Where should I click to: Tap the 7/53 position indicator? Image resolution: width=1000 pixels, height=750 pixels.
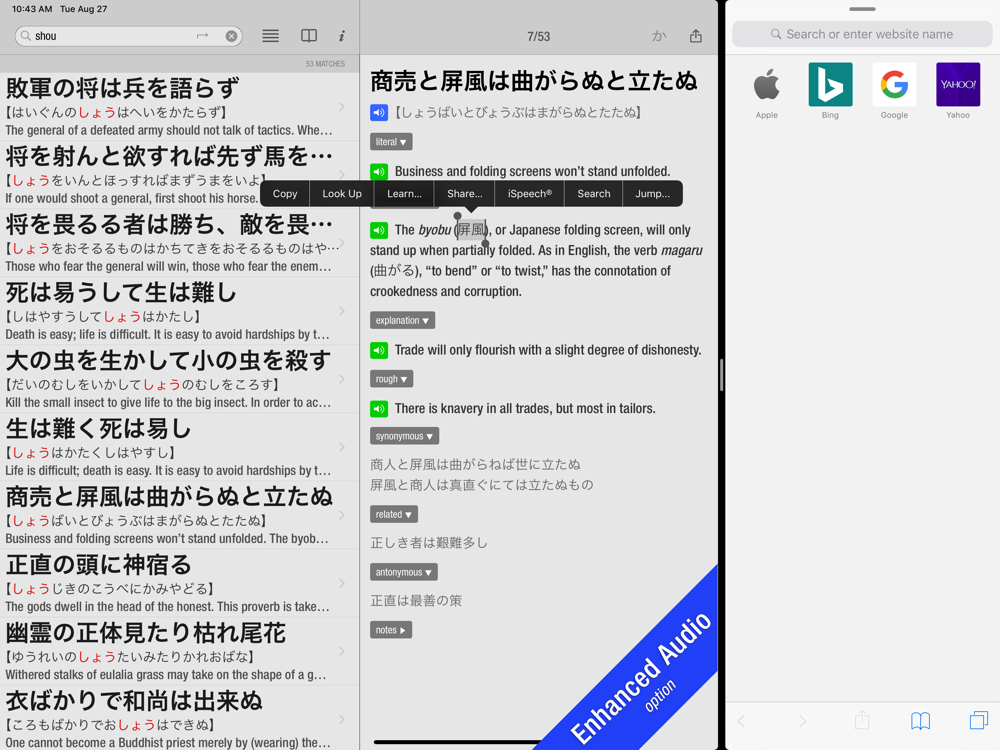click(538, 37)
